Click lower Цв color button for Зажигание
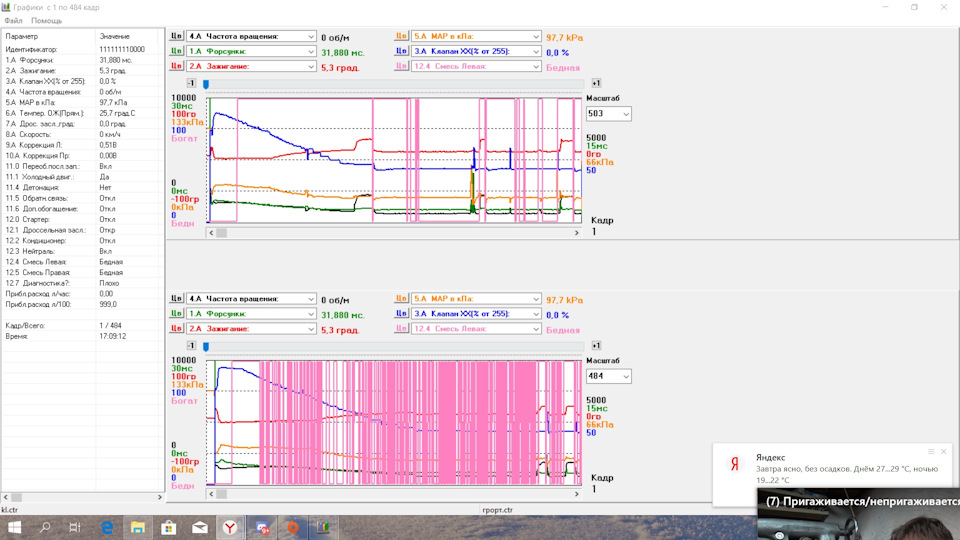Image resolution: width=960 pixels, height=540 pixels. (x=176, y=328)
